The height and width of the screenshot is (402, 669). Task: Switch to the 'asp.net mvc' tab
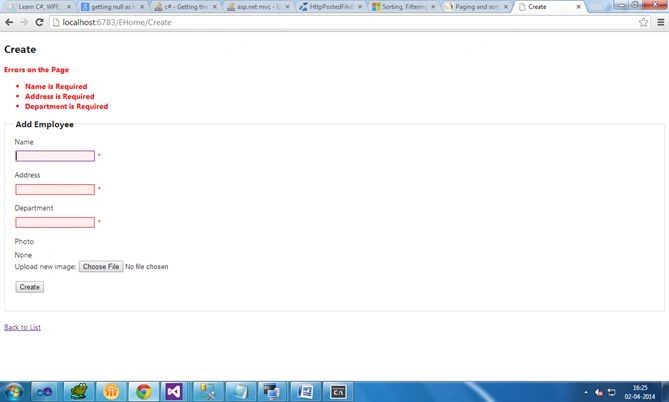click(258, 7)
